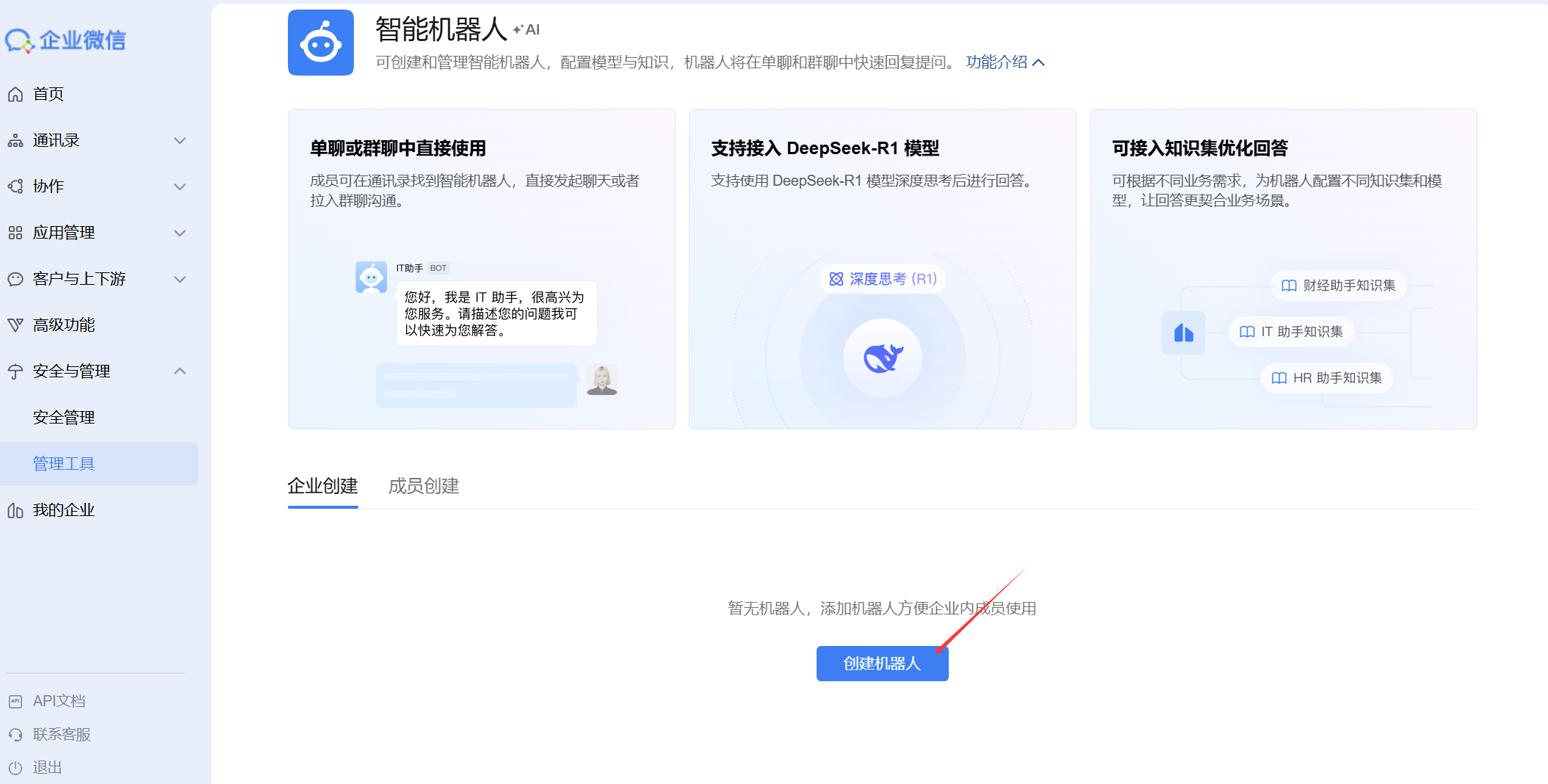Click the BOT label next to IT助手
Image resolution: width=1548 pixels, height=784 pixels.
pyautogui.click(x=438, y=268)
